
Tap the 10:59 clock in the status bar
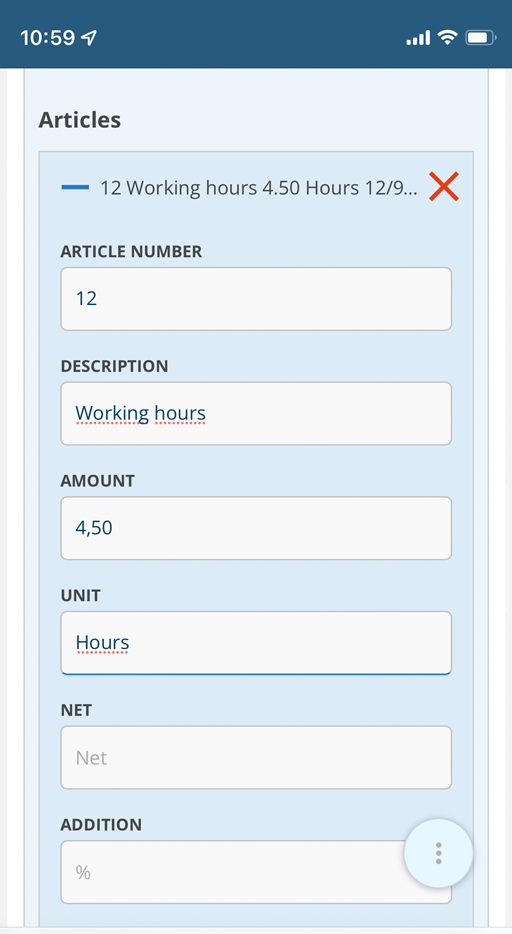coord(48,38)
